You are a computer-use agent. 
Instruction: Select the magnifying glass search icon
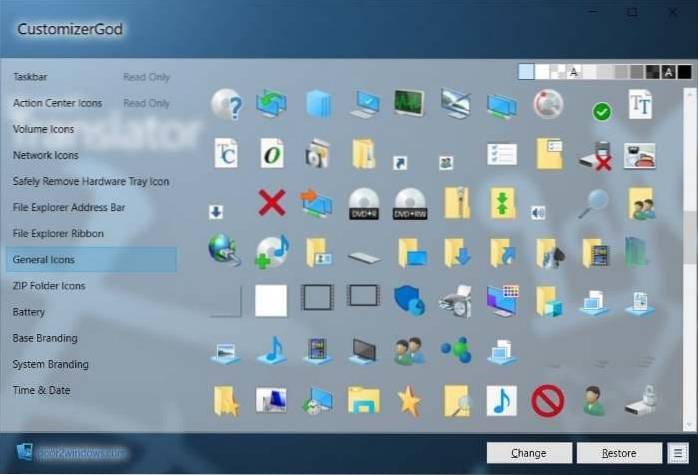tap(594, 203)
